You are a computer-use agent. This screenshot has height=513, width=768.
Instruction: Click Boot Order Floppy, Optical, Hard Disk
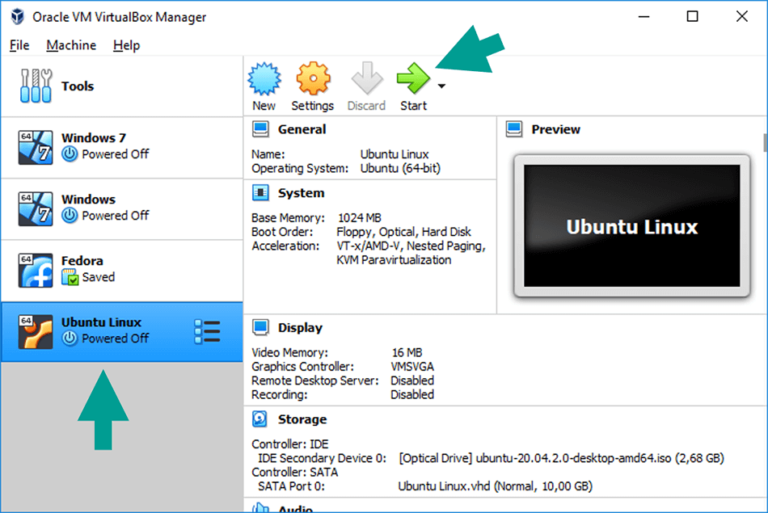404,232
